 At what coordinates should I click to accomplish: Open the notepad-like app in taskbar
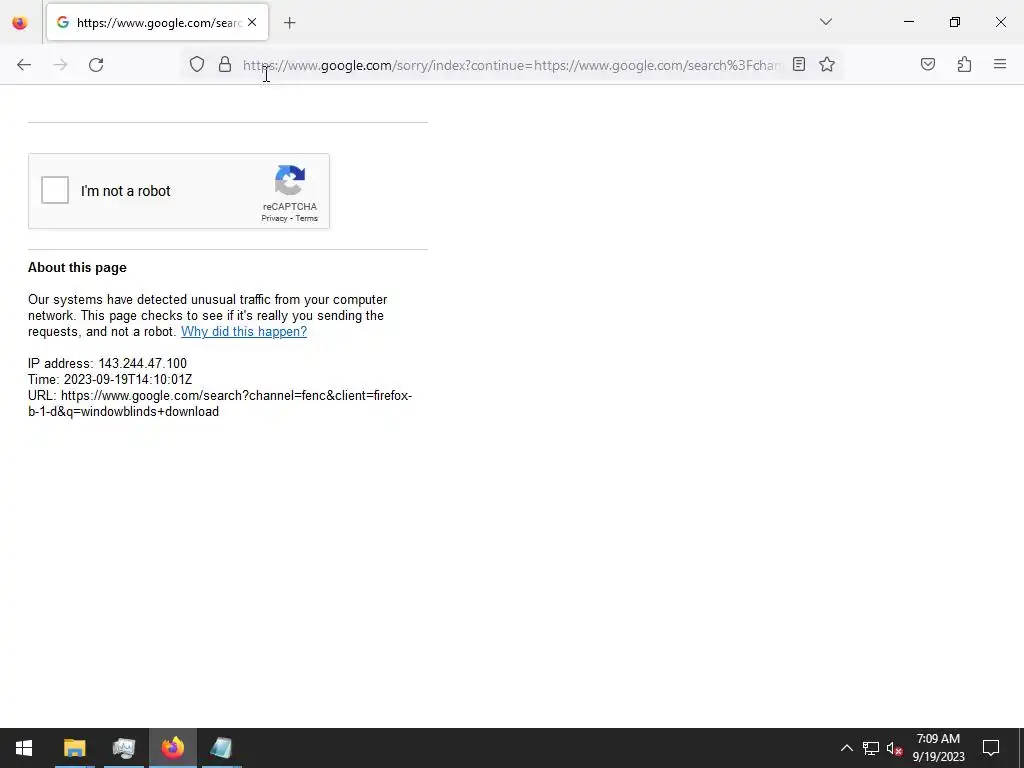[x=222, y=748]
